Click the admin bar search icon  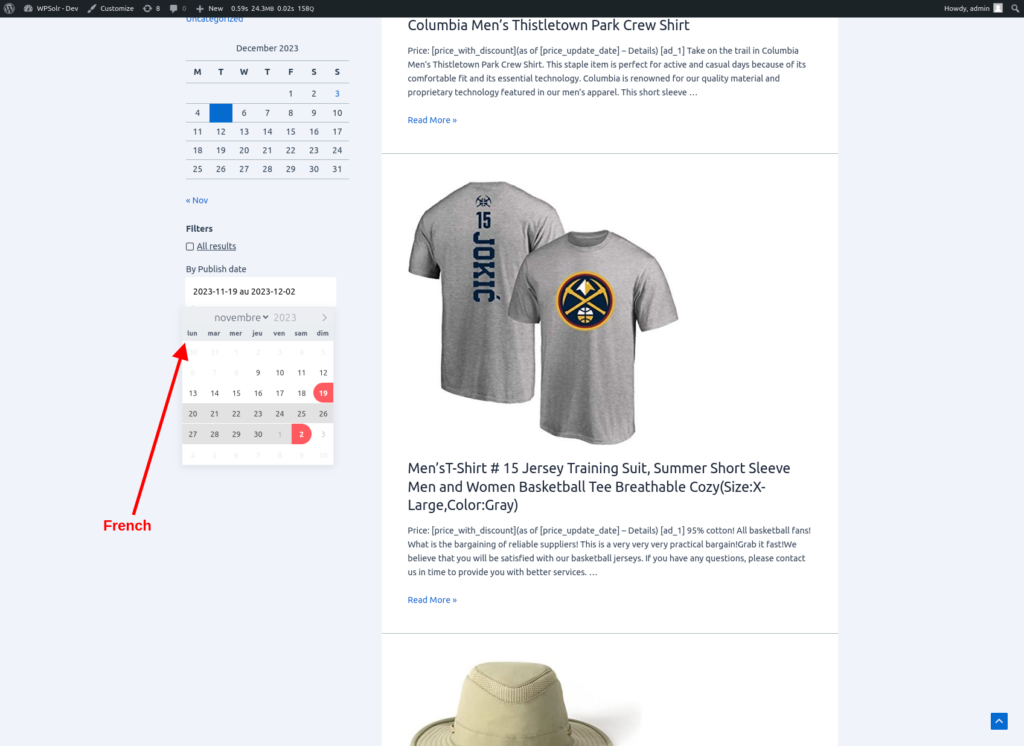(1016, 8)
